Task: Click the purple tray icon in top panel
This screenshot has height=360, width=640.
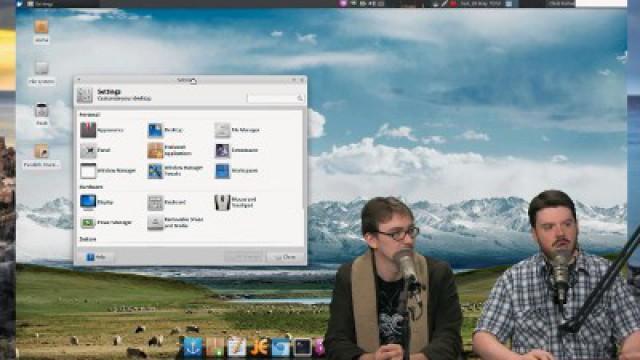Action: click(343, 4)
